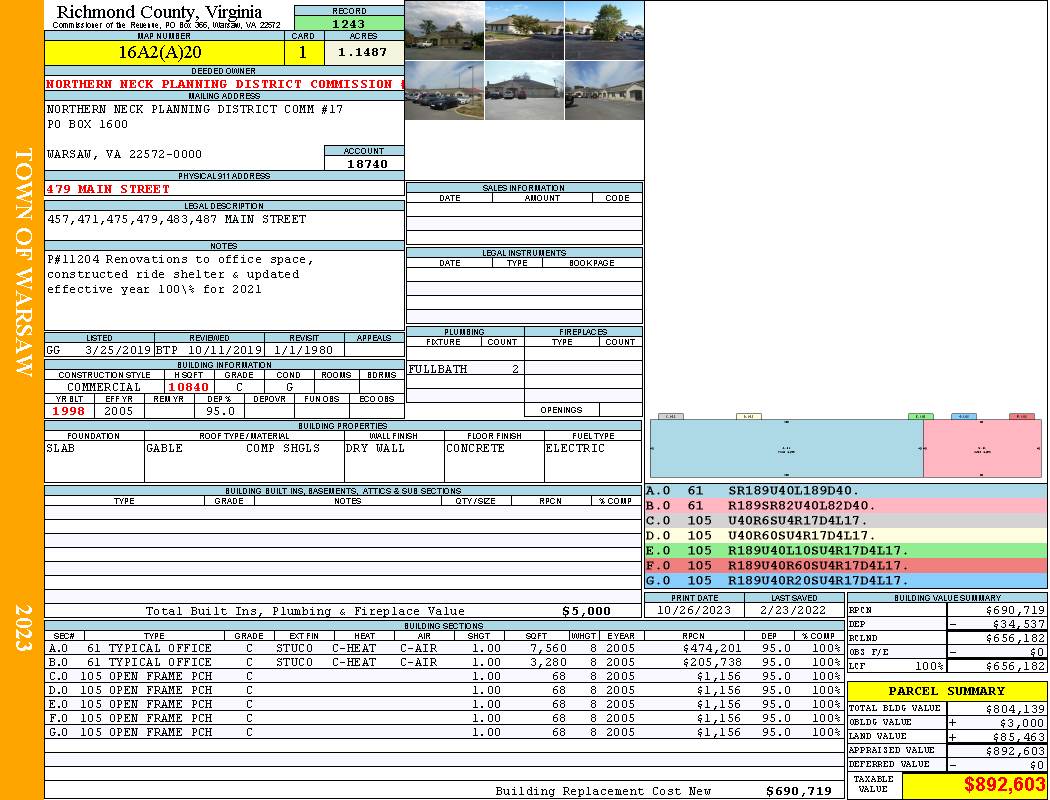
Task: Select the G.0 legend row
Action: pos(845,581)
